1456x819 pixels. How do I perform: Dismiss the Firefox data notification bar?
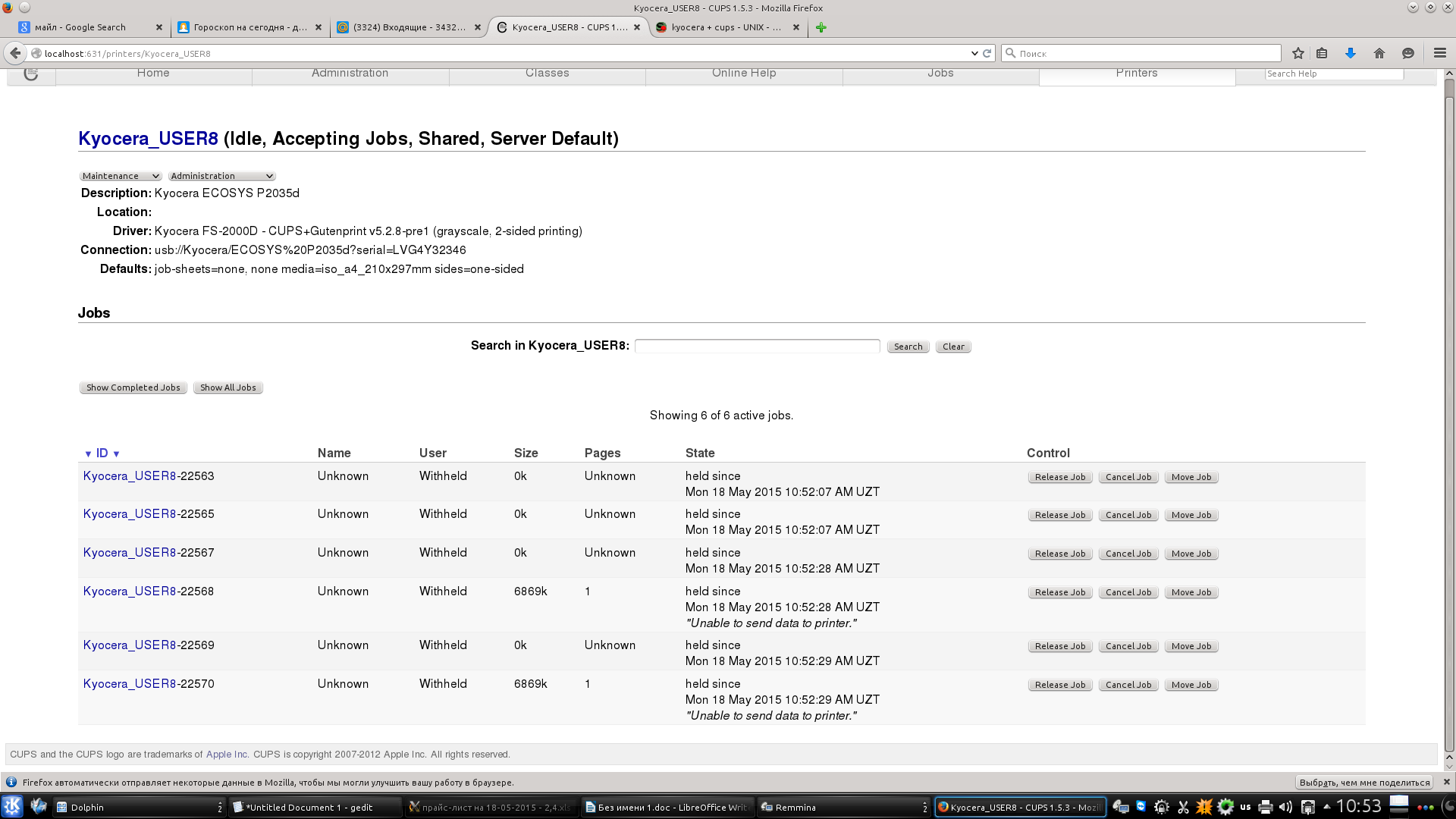pos(1446,782)
